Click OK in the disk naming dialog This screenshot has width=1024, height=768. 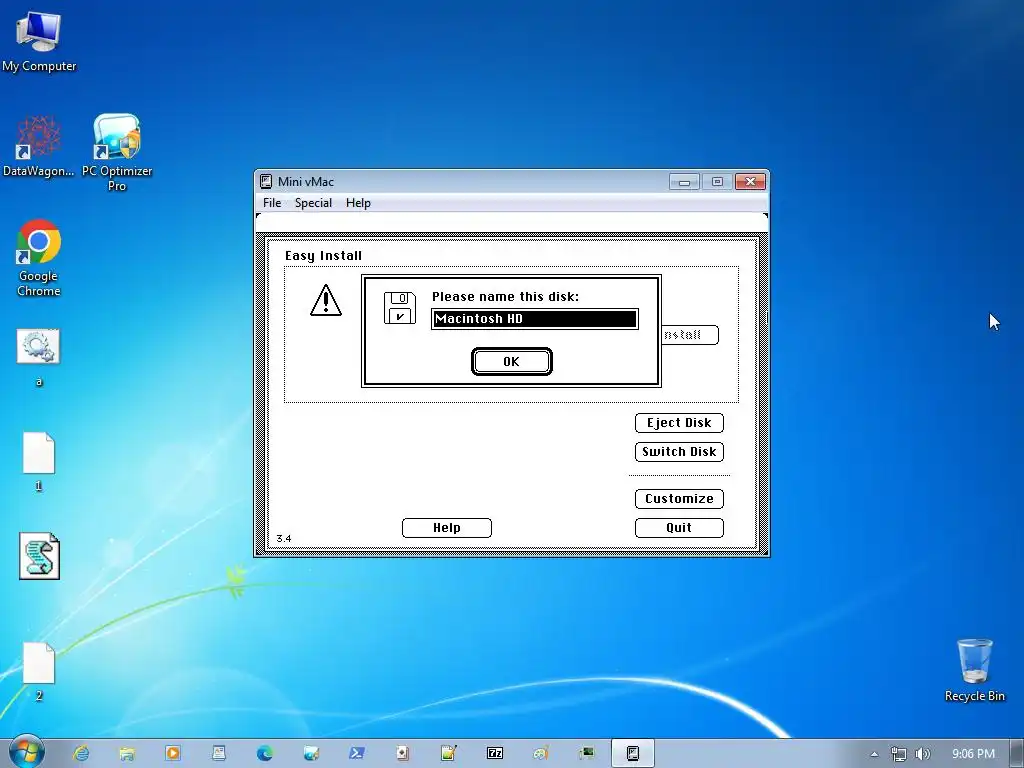coord(511,362)
